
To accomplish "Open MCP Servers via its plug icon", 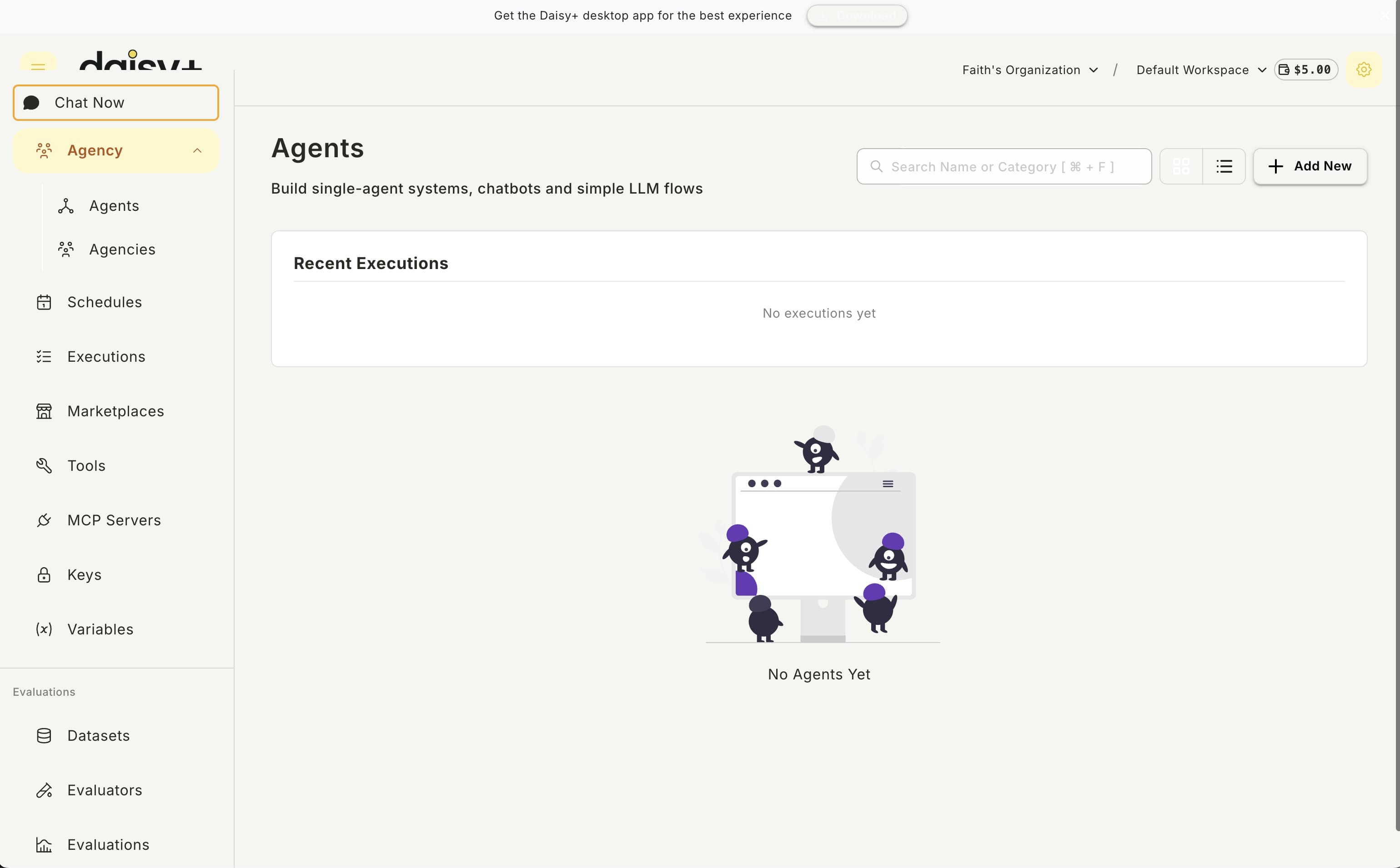I will pyautogui.click(x=44, y=520).
